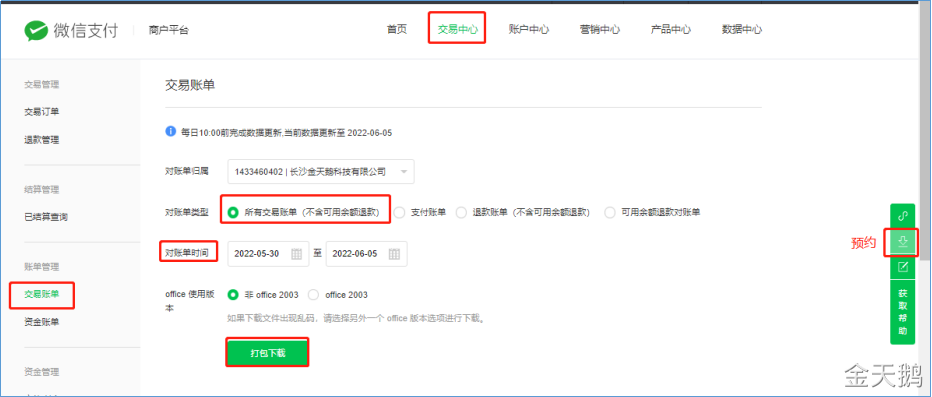This screenshot has width=932, height=397.
Task: Click 交易管理 sidebar section label
Action: (x=42, y=85)
